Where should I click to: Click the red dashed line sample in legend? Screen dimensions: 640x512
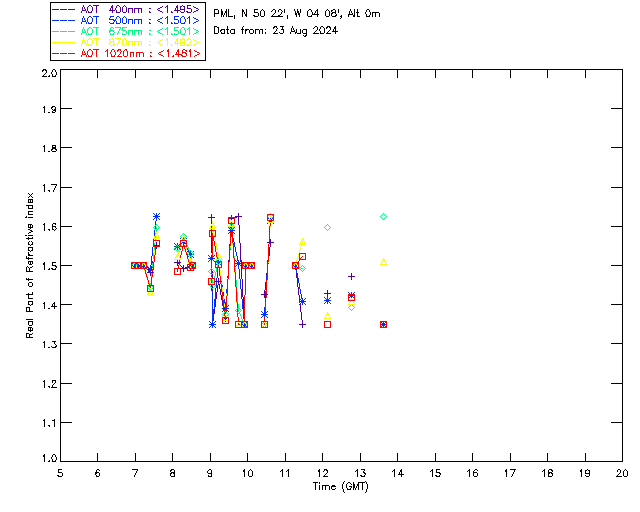64,54
